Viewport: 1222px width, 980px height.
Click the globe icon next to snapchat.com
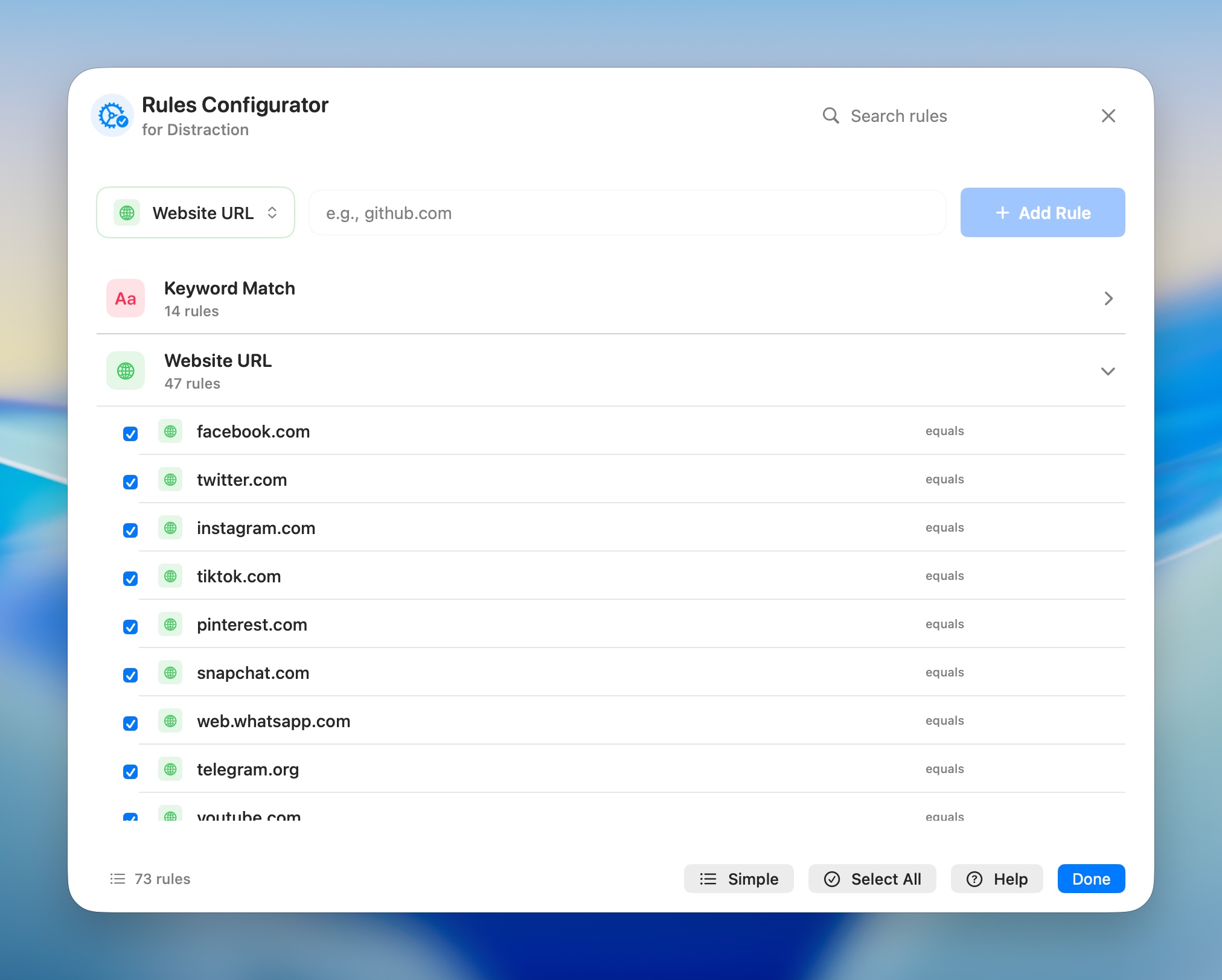[x=170, y=672]
